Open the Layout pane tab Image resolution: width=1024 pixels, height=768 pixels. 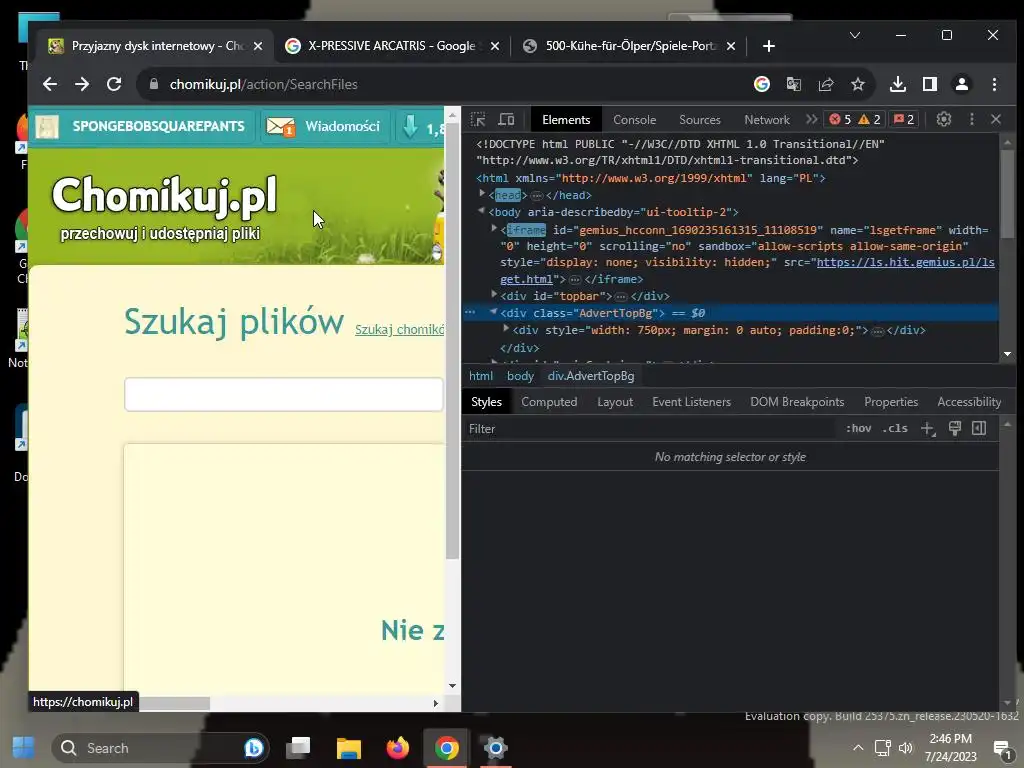[x=615, y=402]
